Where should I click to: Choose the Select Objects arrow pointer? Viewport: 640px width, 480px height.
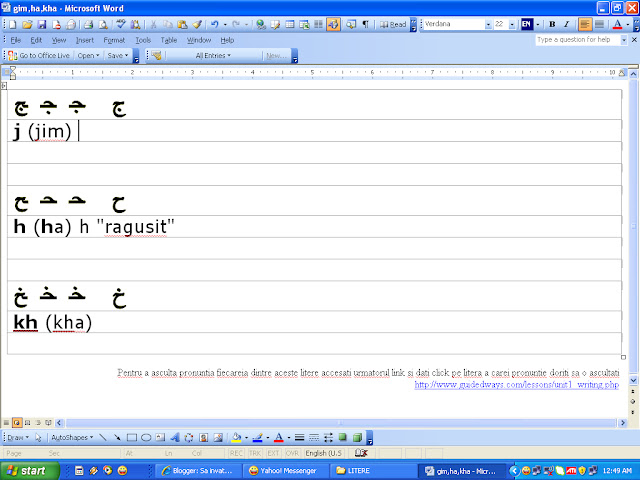tap(38, 438)
